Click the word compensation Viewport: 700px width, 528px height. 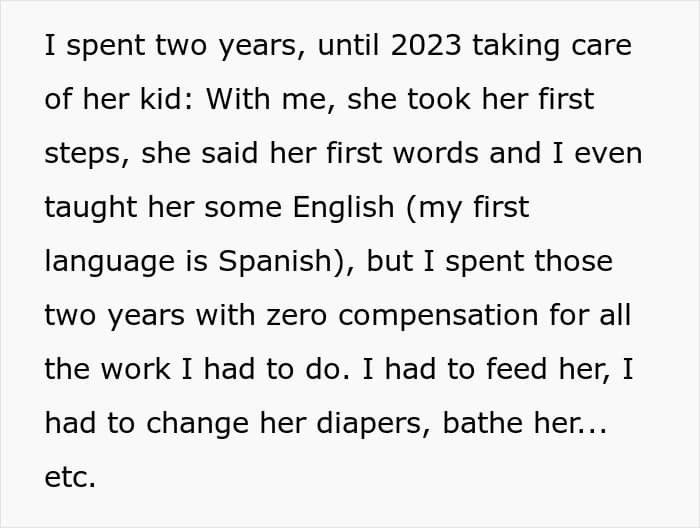tap(438, 316)
